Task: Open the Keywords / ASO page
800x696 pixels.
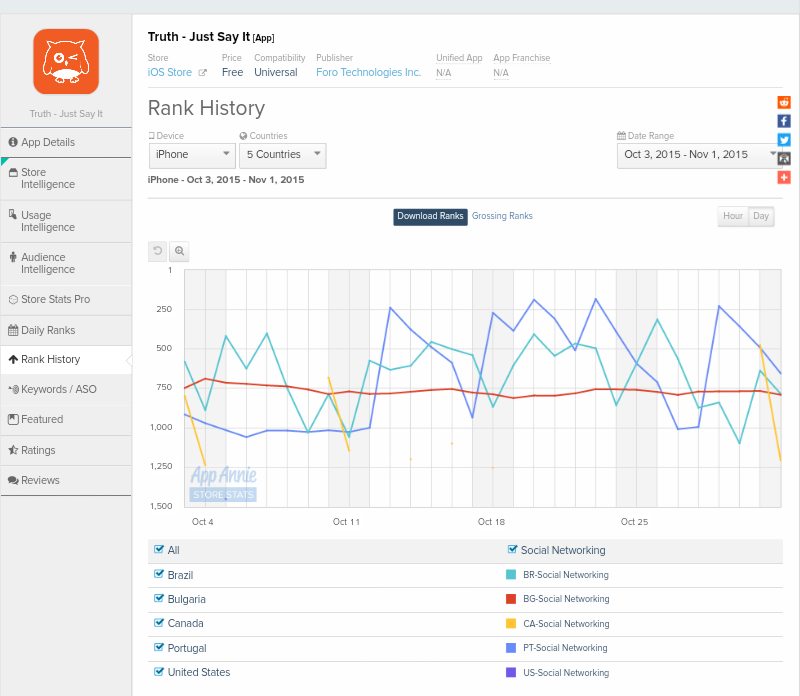Action: coord(66,389)
